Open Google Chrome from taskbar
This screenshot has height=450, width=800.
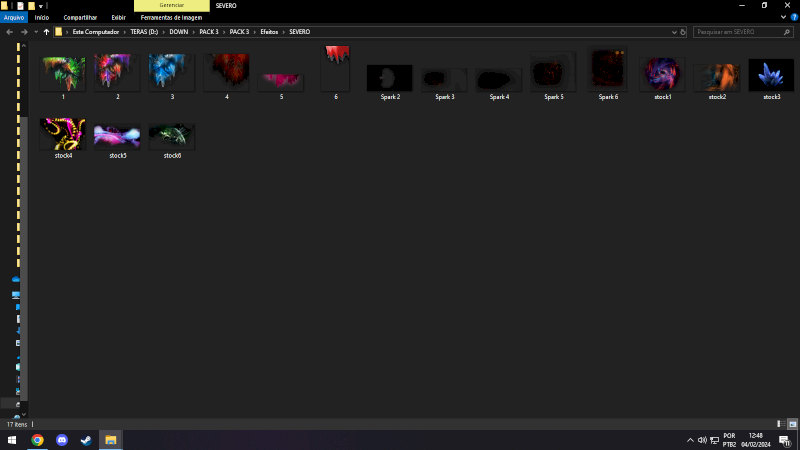click(x=37, y=440)
